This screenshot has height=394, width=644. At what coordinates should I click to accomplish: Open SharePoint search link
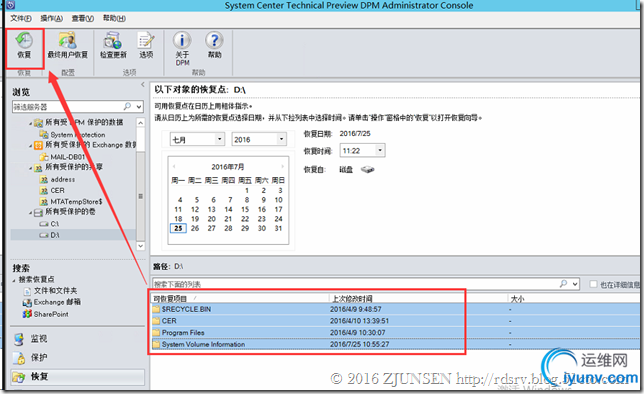click(x=51, y=314)
